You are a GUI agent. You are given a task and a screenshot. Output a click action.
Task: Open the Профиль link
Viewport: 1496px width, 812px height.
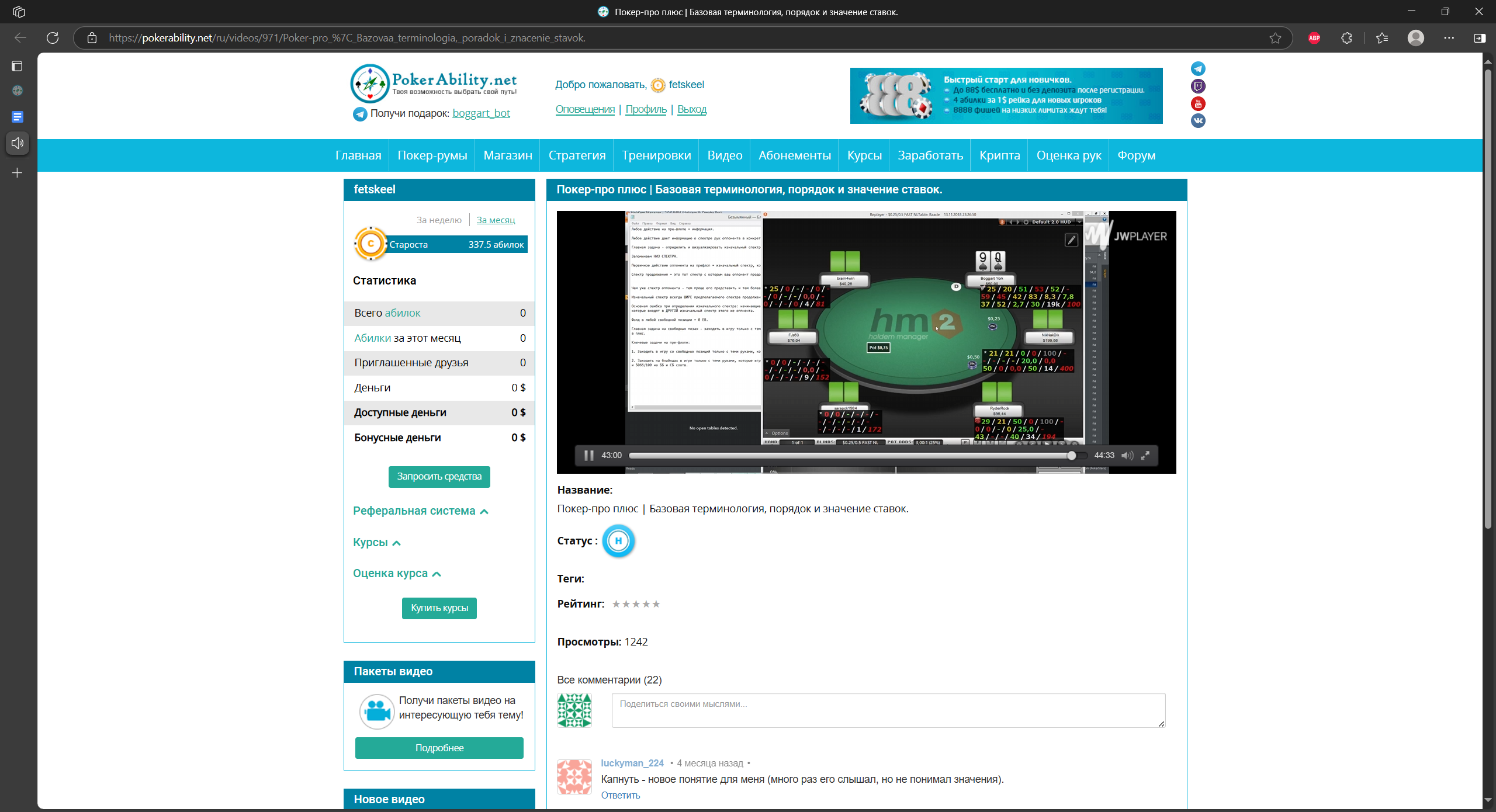point(646,109)
